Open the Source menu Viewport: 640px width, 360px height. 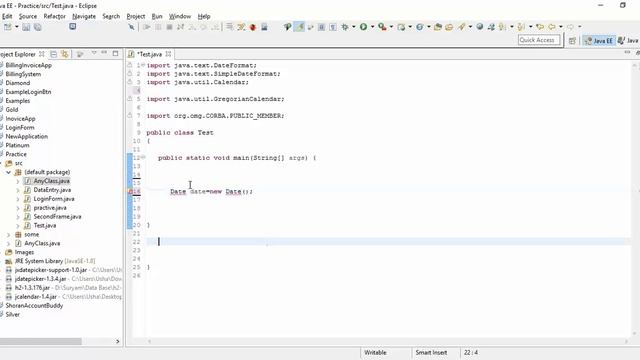click(28, 16)
